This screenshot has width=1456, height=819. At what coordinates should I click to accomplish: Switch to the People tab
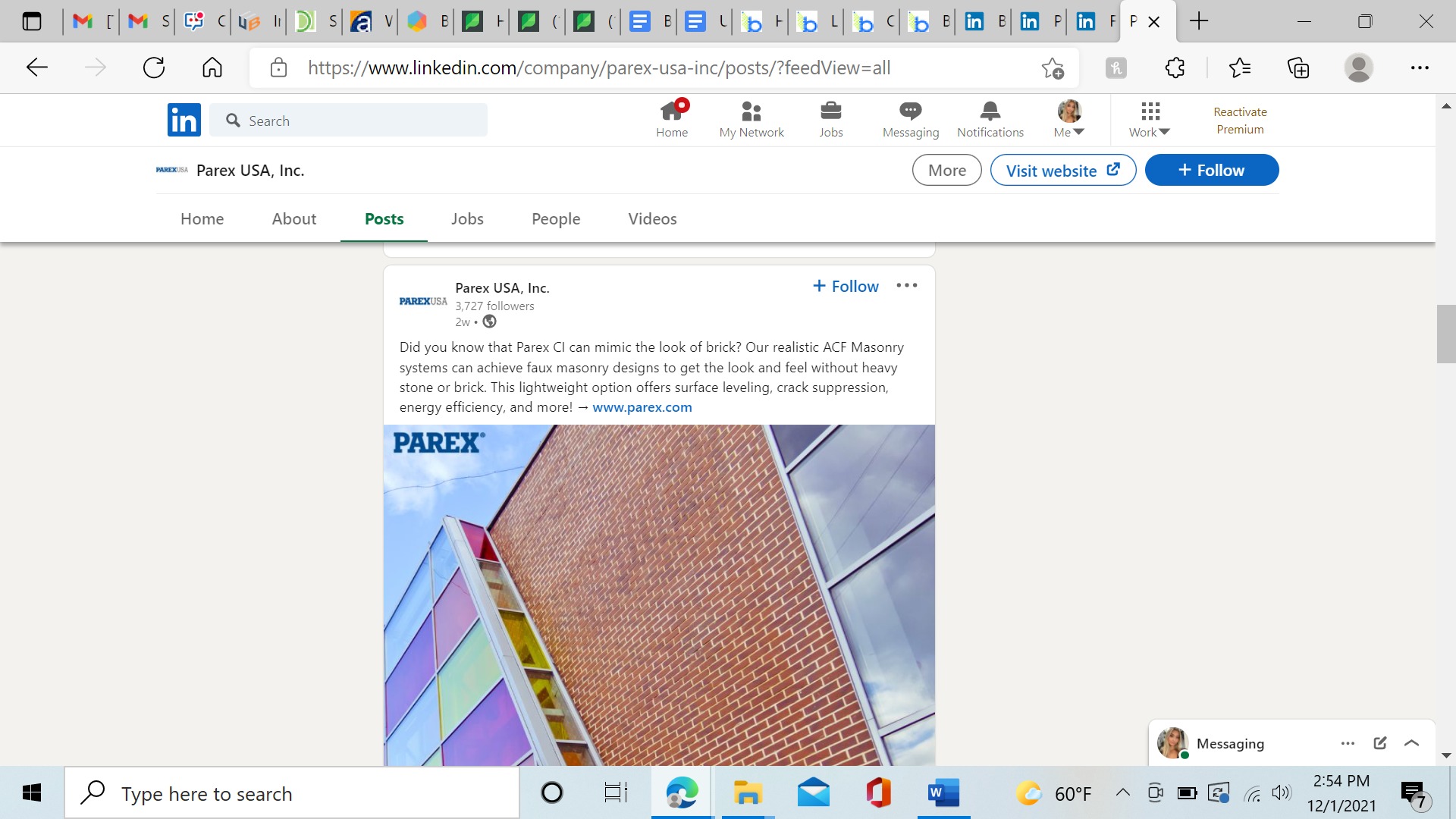tap(556, 219)
